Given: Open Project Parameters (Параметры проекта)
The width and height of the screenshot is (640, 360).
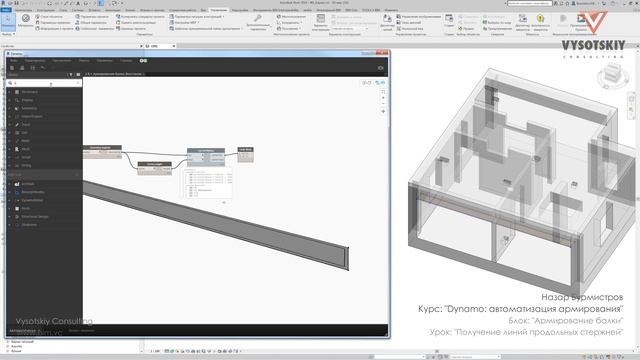Looking at the screenshot, I should 91,17.
